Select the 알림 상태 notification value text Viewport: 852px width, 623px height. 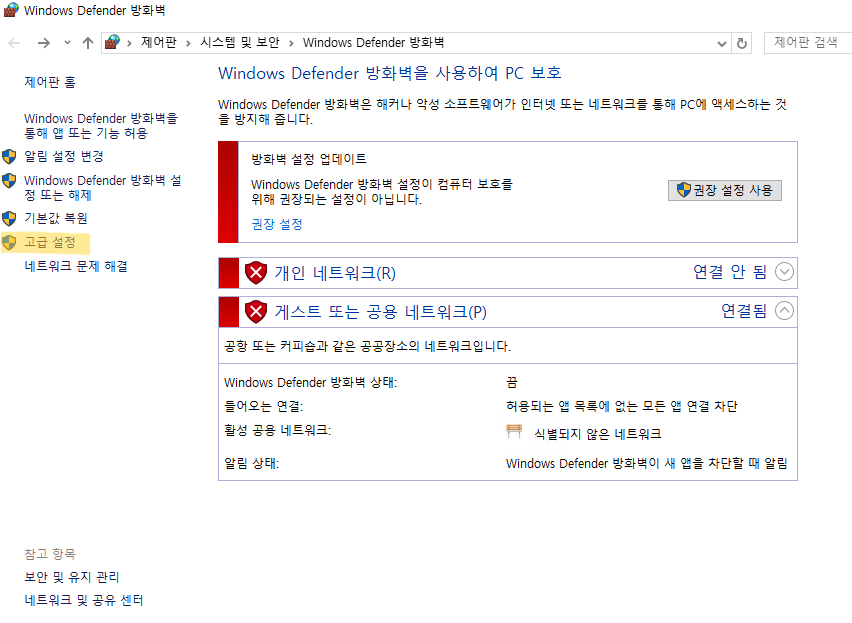pos(647,463)
